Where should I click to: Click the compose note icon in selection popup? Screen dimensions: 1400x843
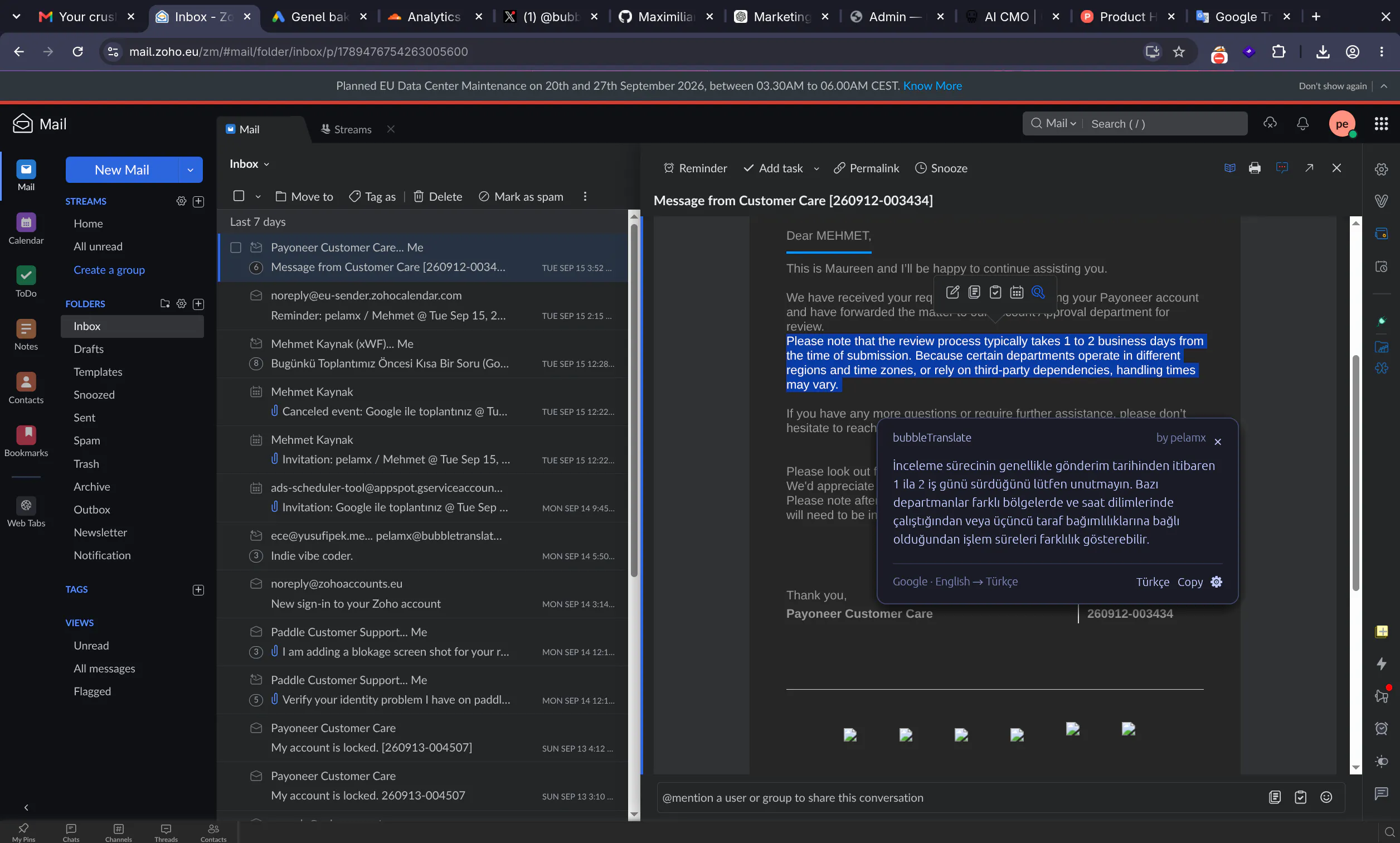(952, 292)
